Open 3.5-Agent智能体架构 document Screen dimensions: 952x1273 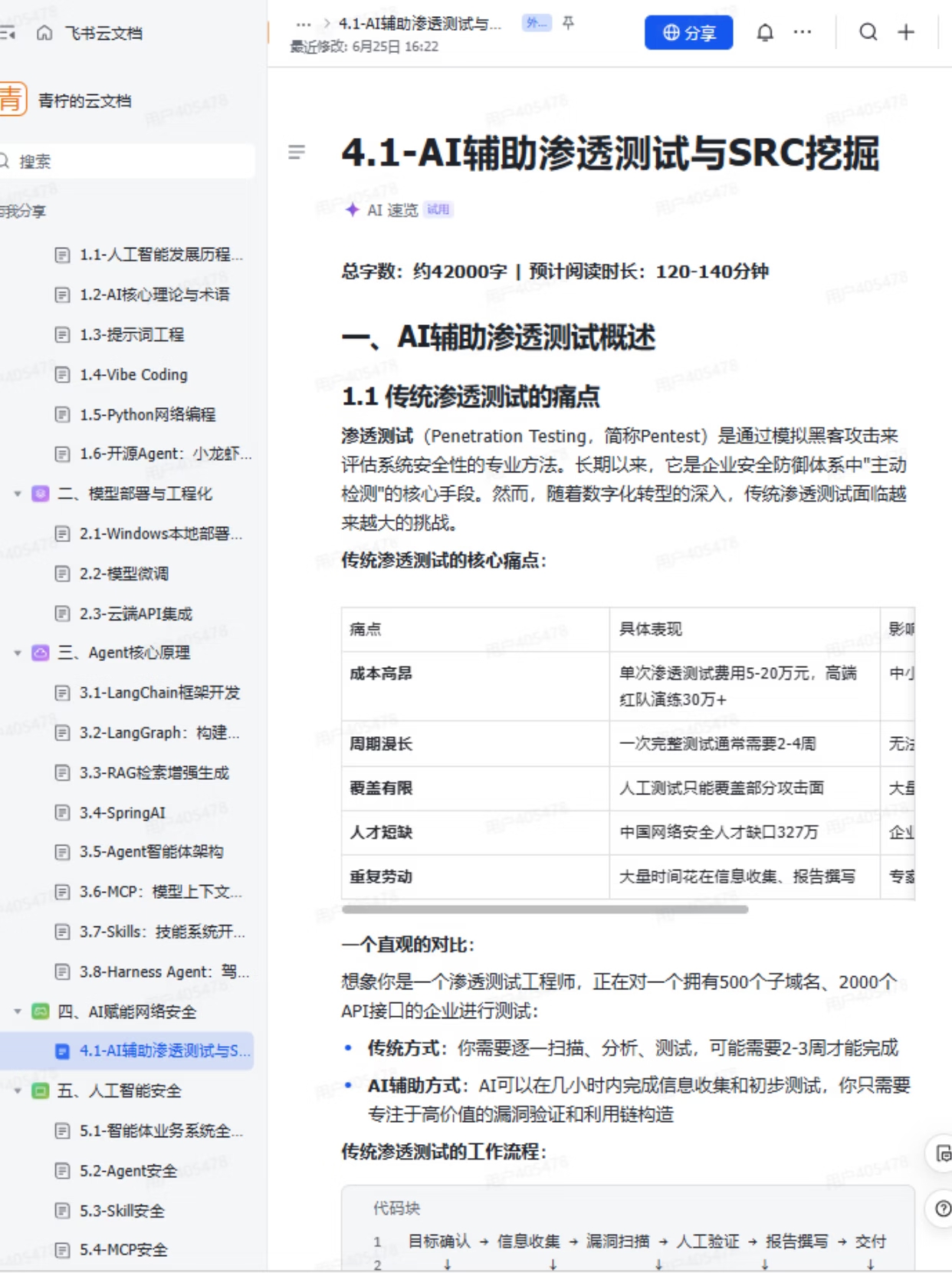coord(153,852)
